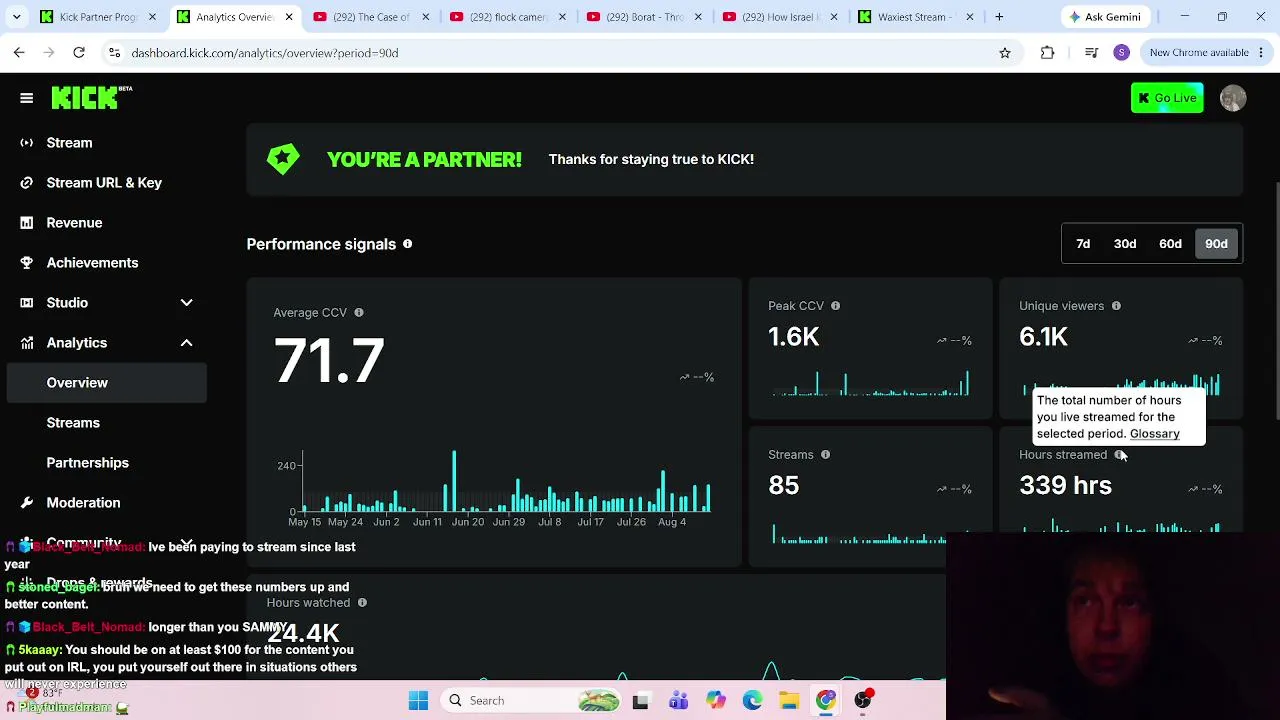The image size is (1280, 720).
Task: Select the 60d period
Action: (x=1170, y=244)
